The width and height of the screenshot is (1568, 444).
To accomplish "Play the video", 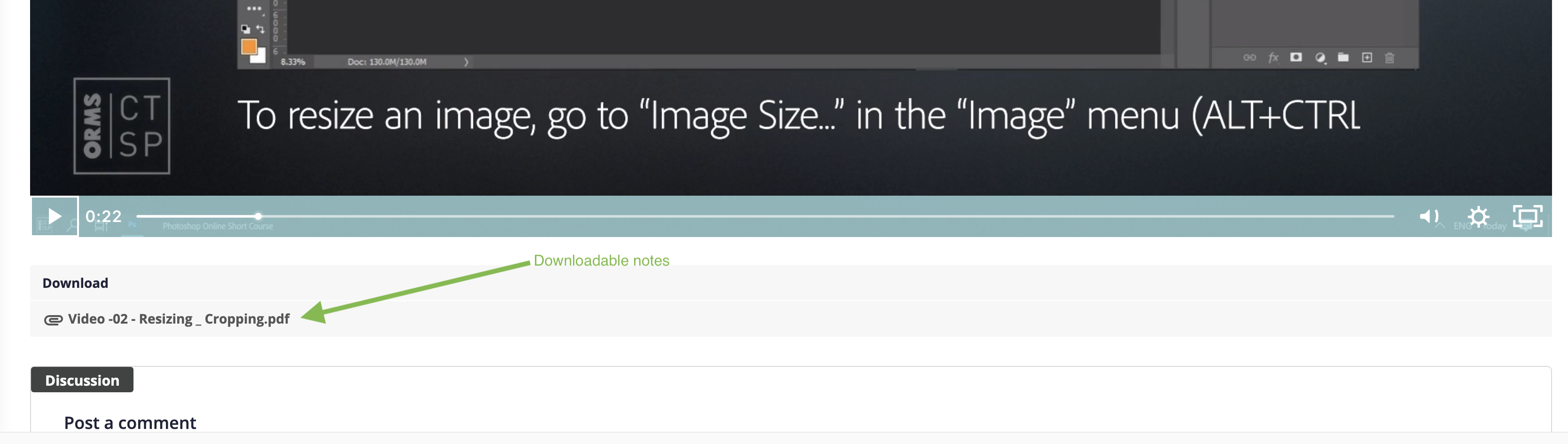I will 55,216.
